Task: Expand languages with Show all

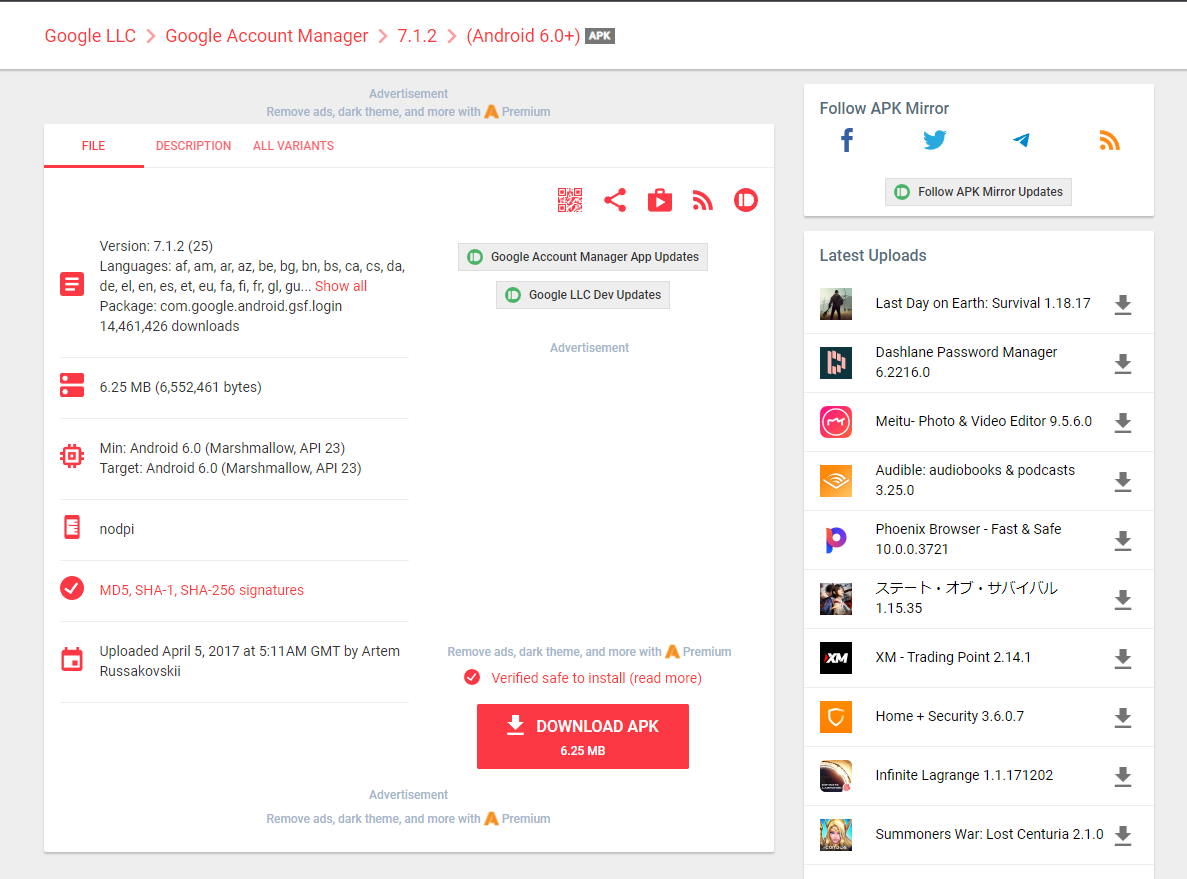Action: pyautogui.click(x=341, y=286)
